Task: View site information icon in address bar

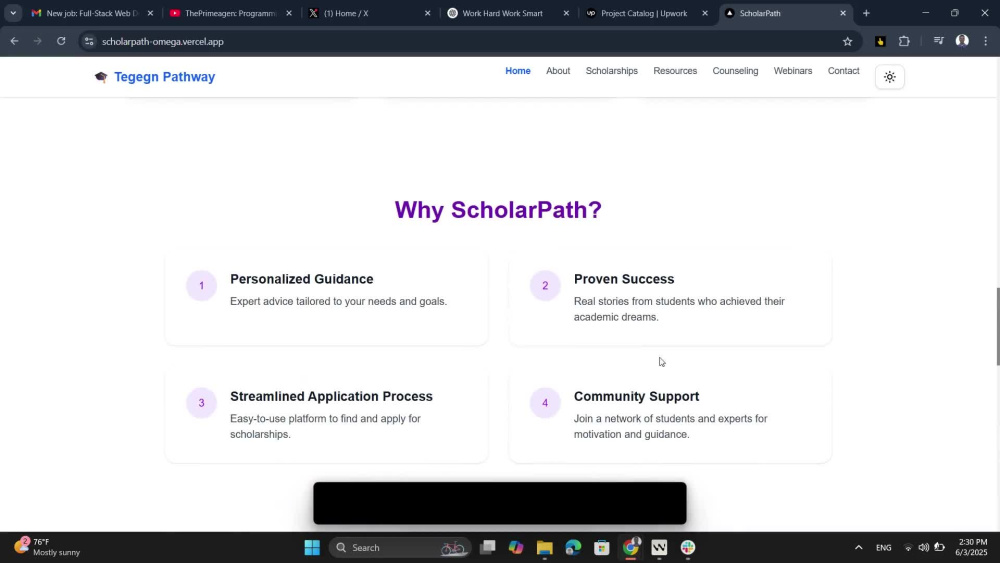Action: (89, 41)
